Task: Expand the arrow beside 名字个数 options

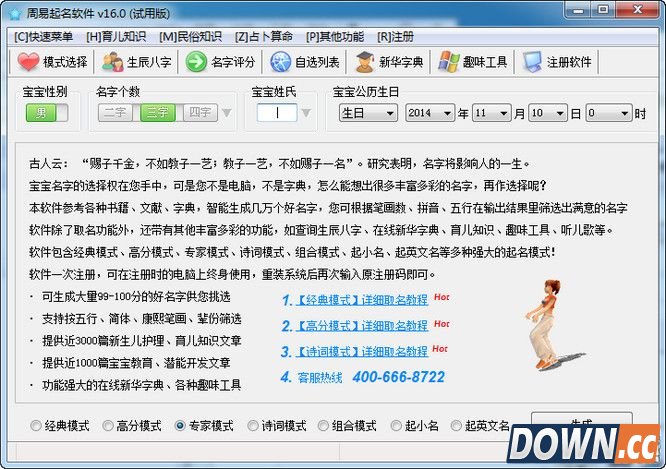Action: coord(227,113)
